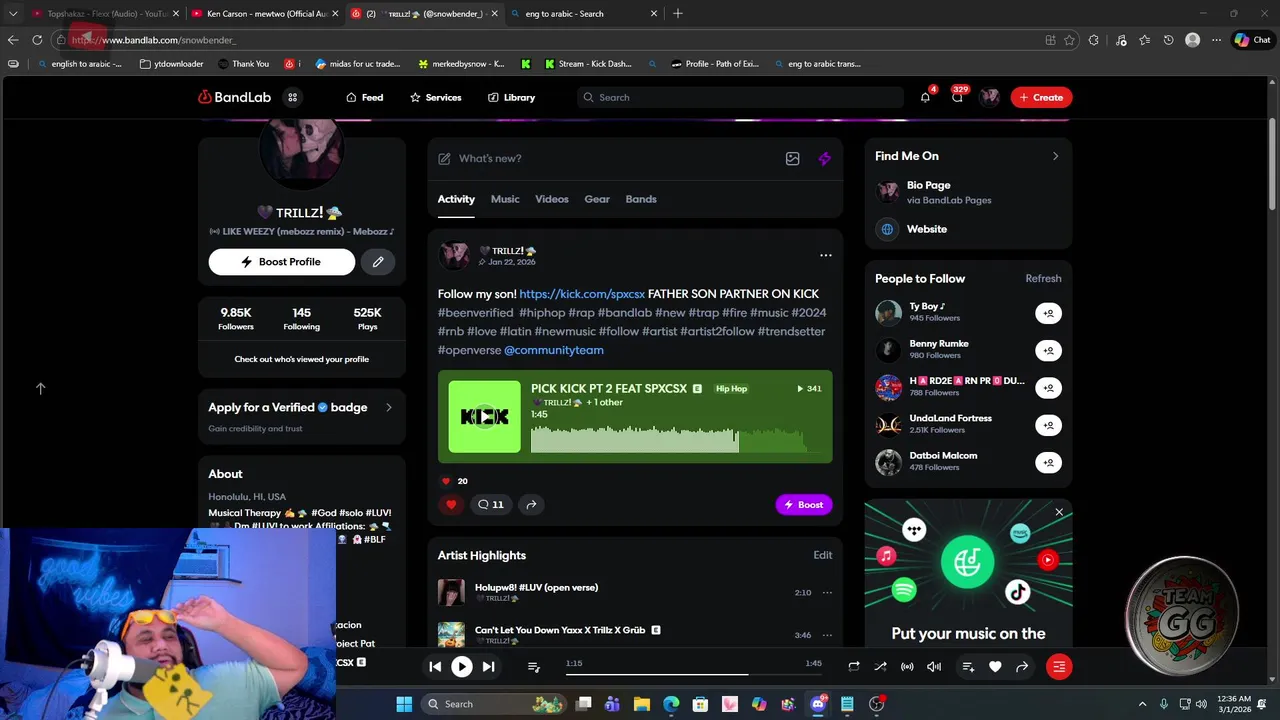Switch to the Music tab

click(505, 199)
